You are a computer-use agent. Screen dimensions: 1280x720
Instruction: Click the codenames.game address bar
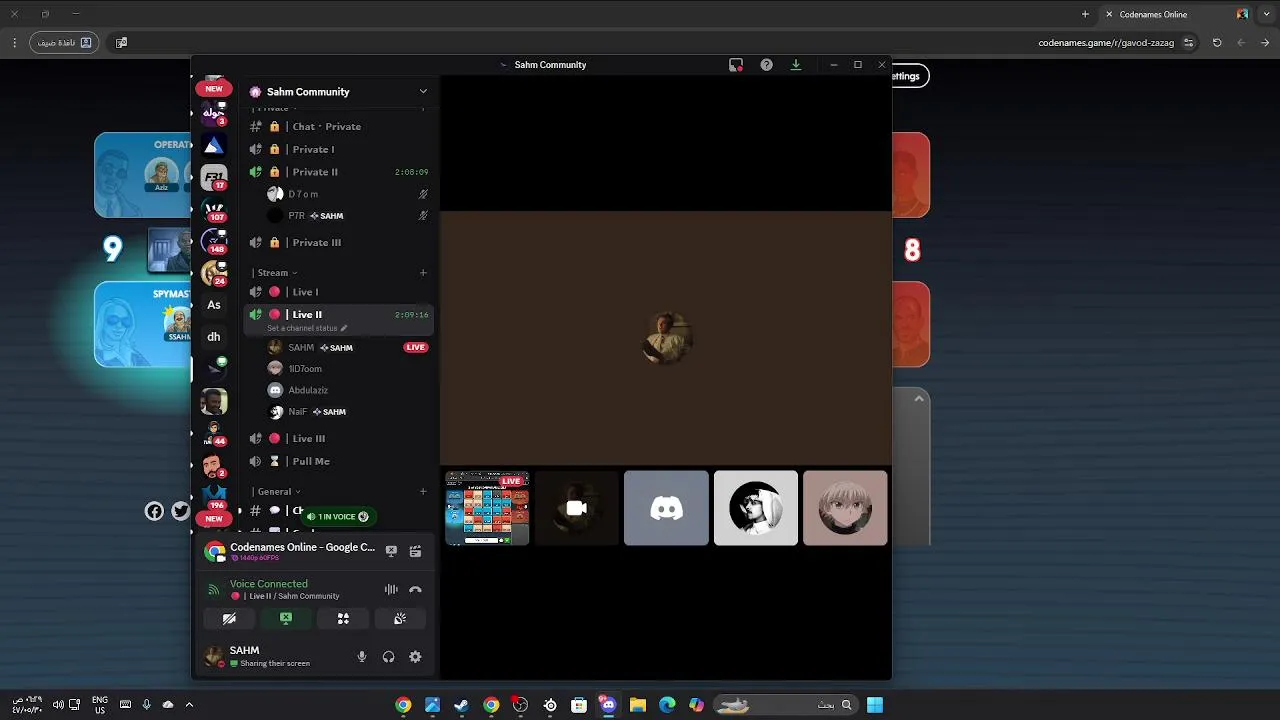pyautogui.click(x=1106, y=43)
